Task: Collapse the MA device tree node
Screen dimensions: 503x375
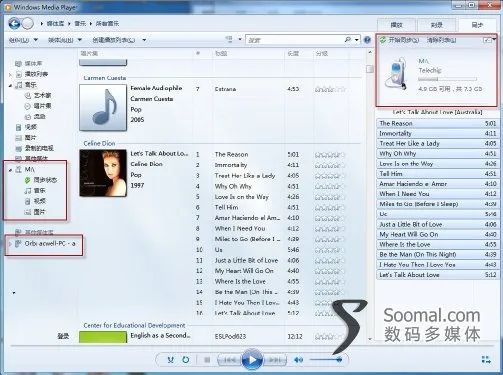Action: (10, 170)
